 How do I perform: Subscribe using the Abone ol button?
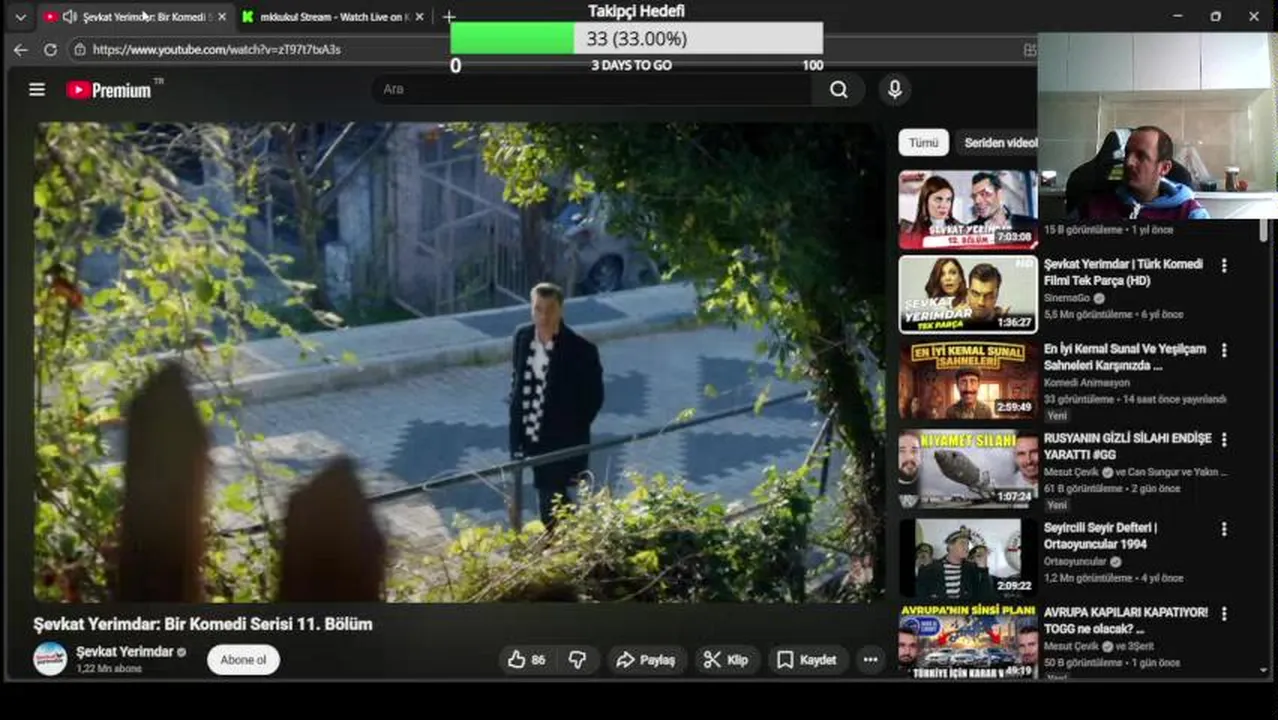click(243, 660)
